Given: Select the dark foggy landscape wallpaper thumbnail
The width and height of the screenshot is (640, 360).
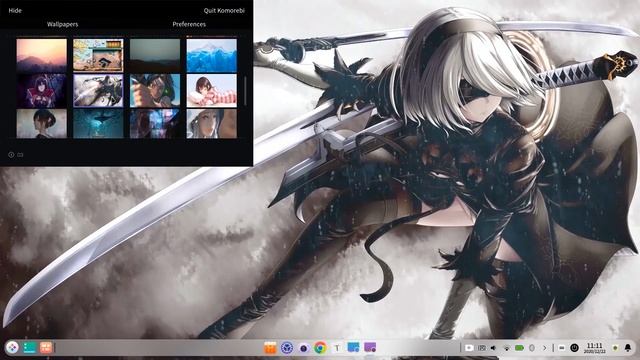Looking at the screenshot, I should [155, 56].
